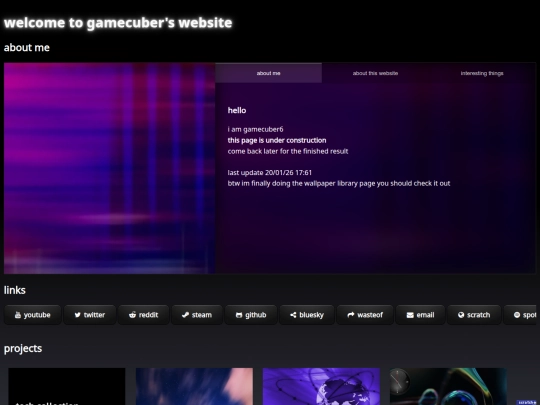Switch to the about me tab

tap(268, 73)
